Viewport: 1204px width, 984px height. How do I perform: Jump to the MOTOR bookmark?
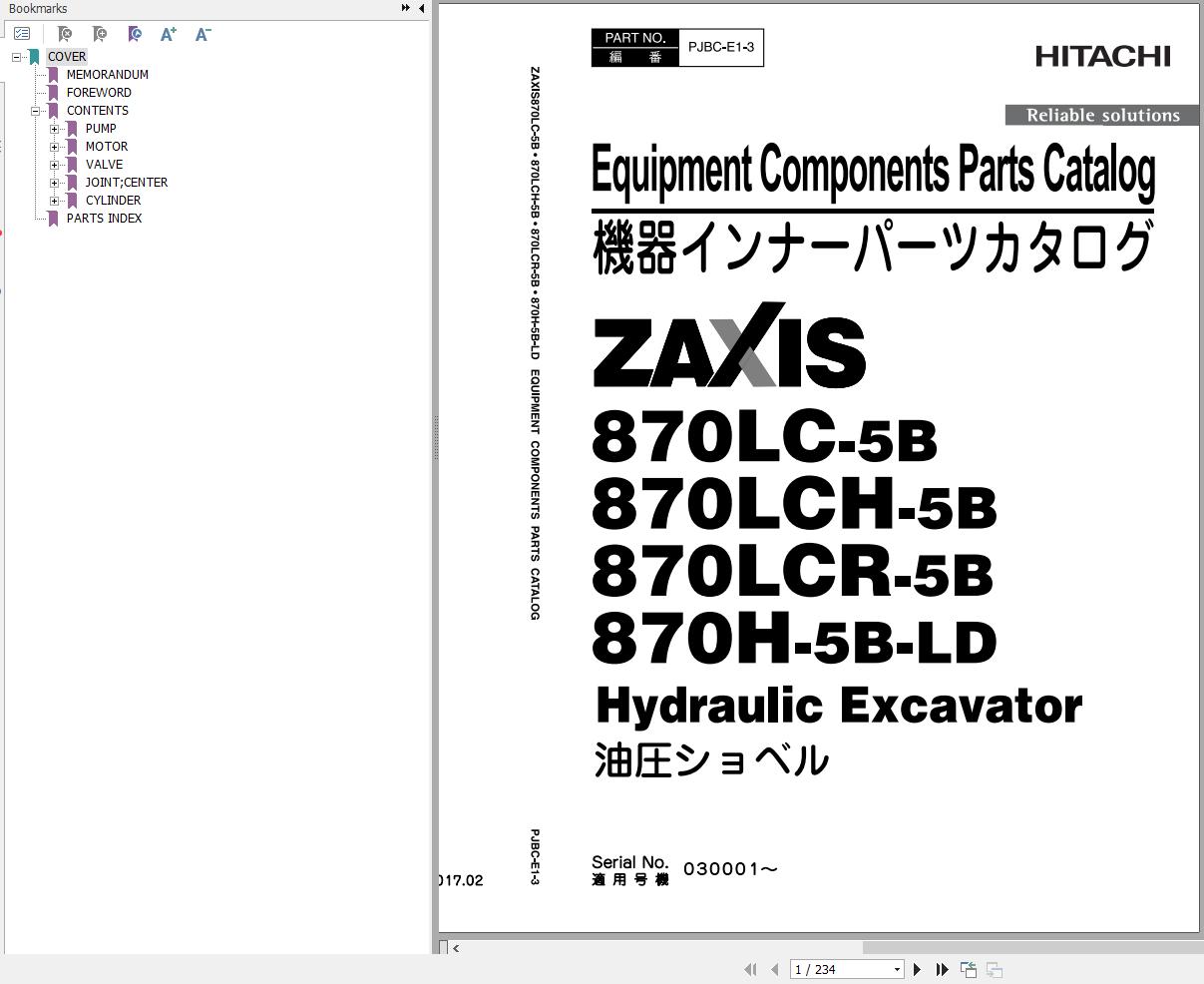(107, 147)
